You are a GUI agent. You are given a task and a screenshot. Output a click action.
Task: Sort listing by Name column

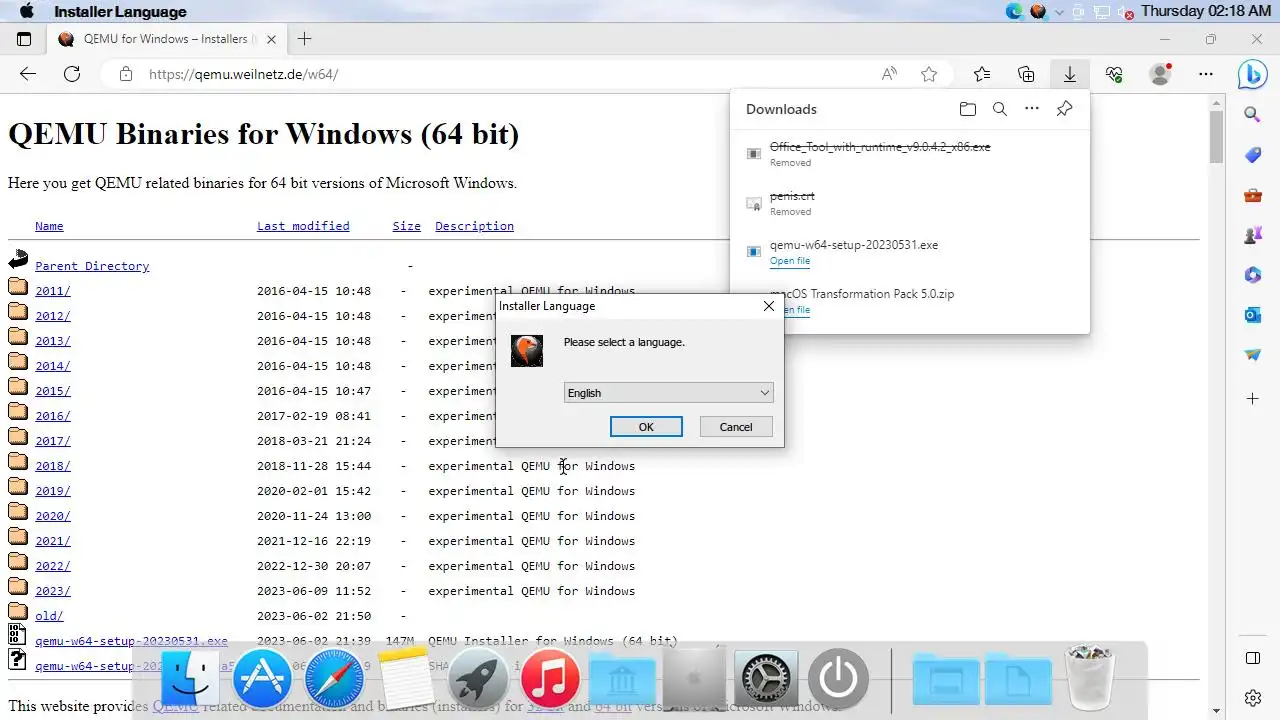tap(49, 226)
